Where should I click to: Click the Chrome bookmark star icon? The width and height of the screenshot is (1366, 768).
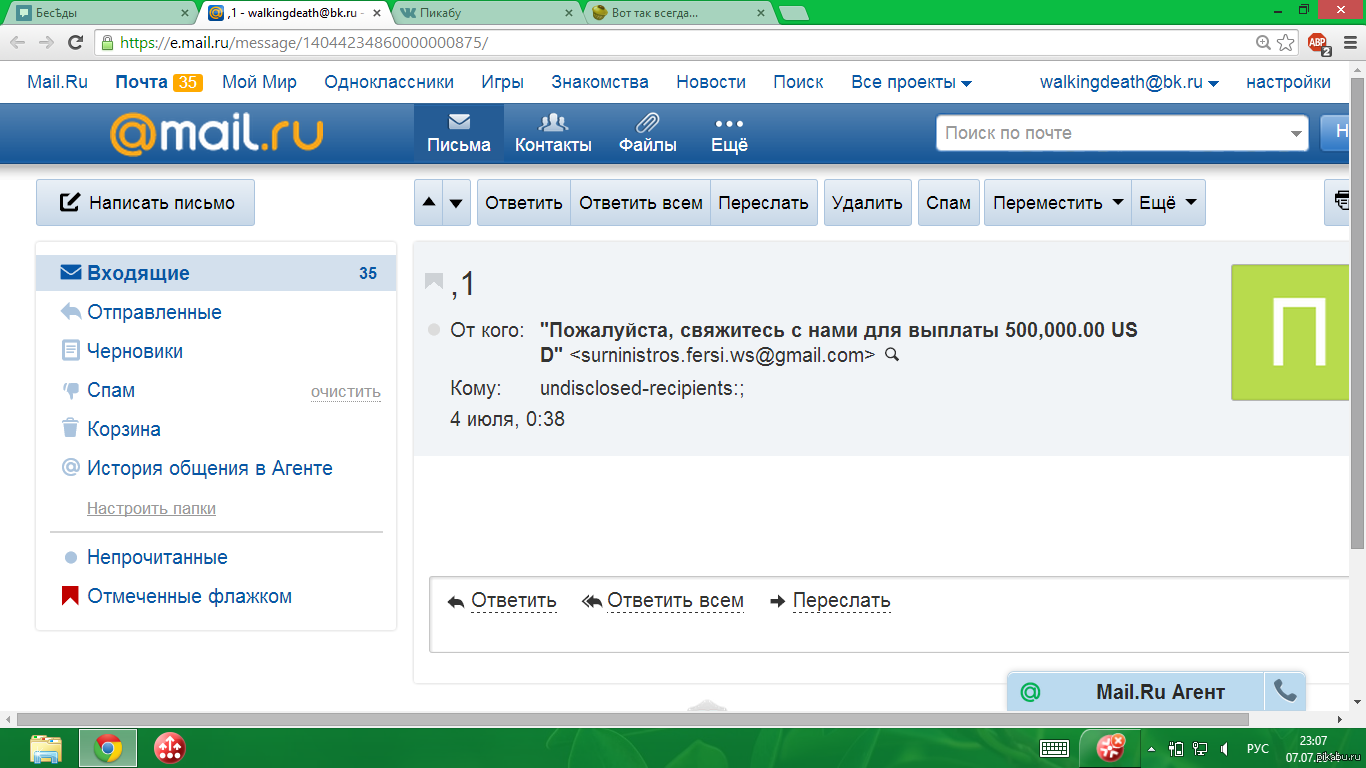point(1286,43)
